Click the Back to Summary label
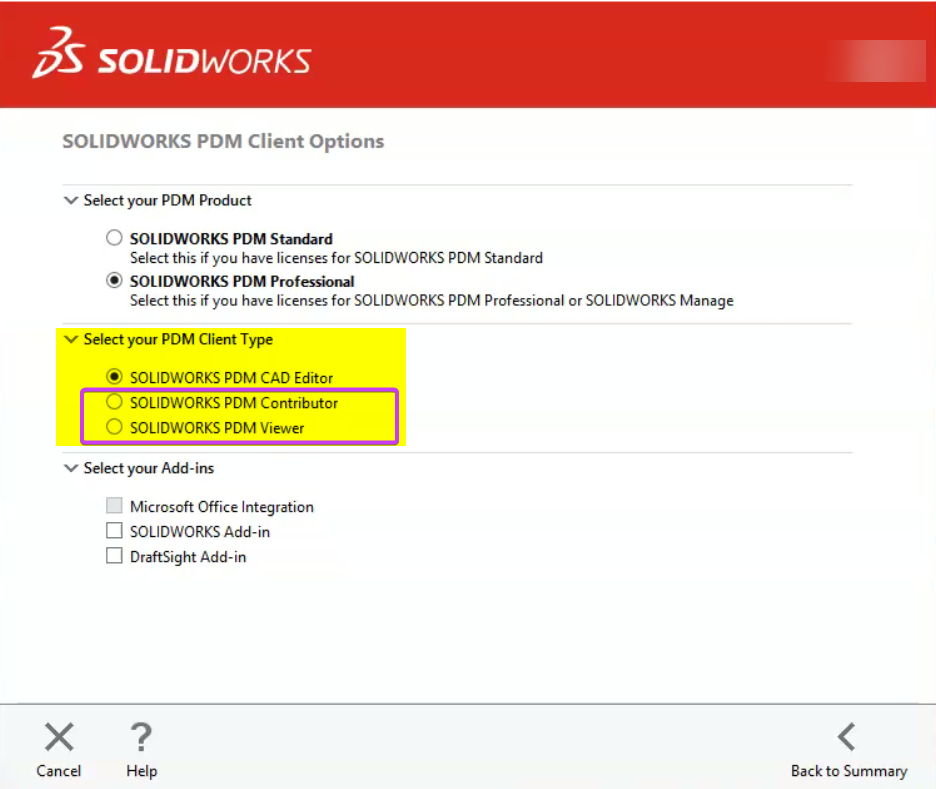The width and height of the screenshot is (936, 789). (849, 770)
